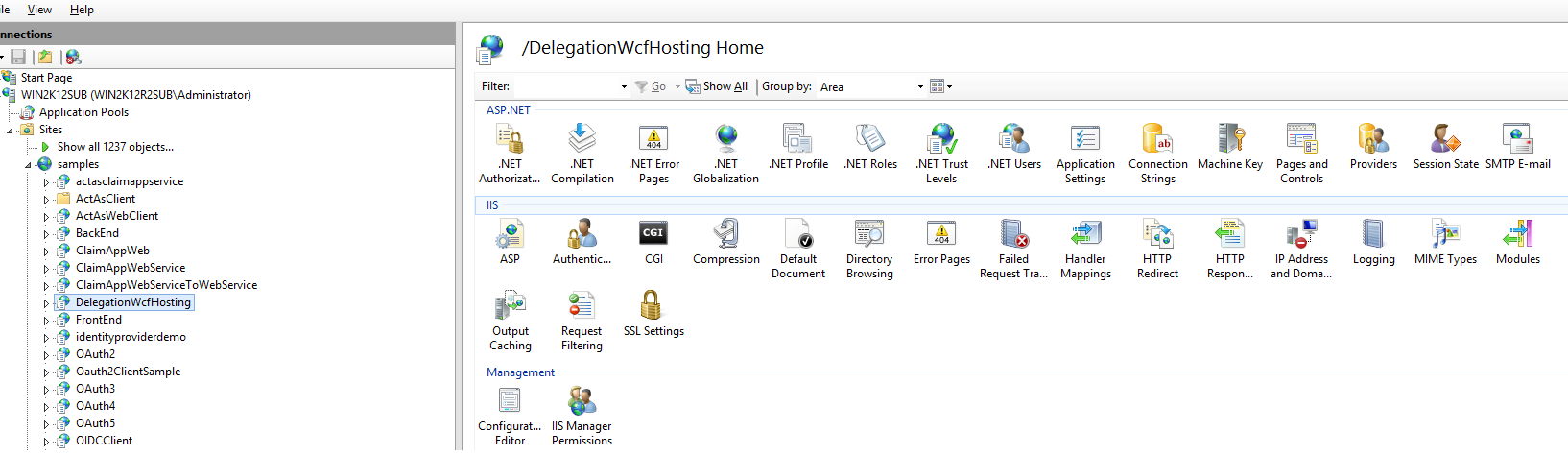The image size is (1568, 456).
Task: Open the Filter dropdown
Action: pos(624,86)
